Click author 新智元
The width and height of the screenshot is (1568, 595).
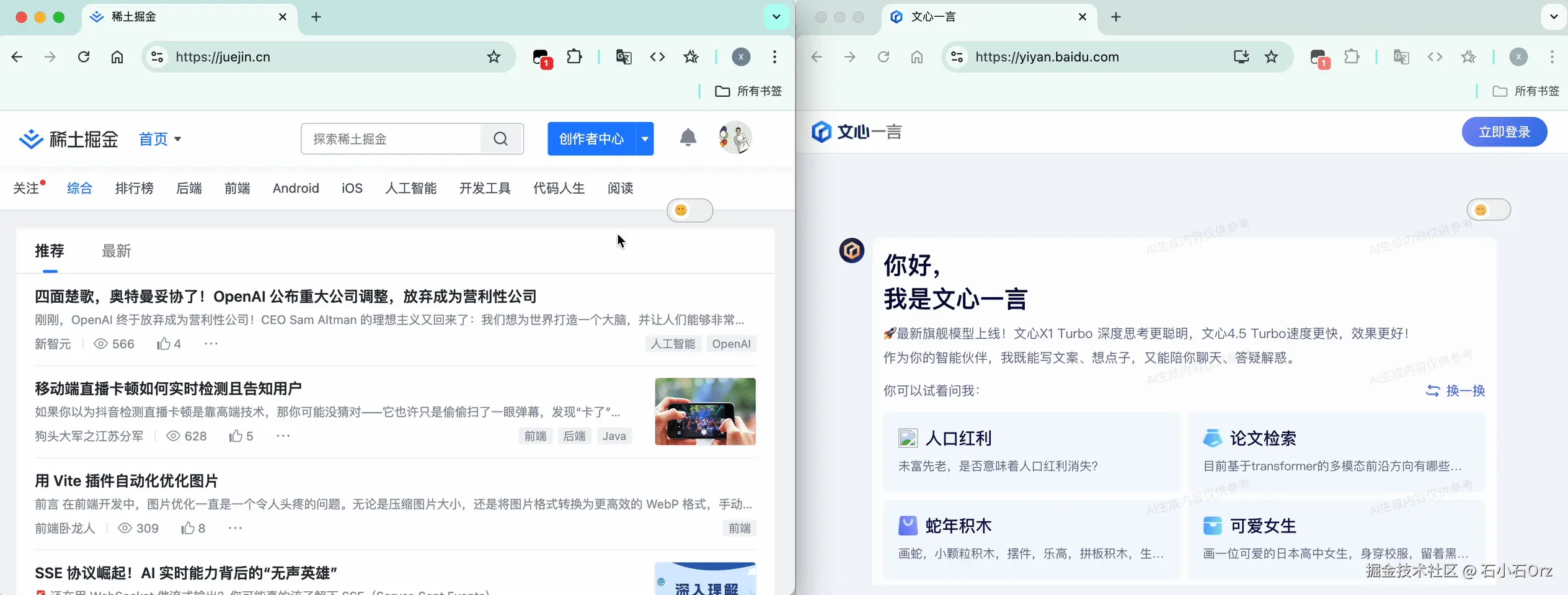coord(53,344)
